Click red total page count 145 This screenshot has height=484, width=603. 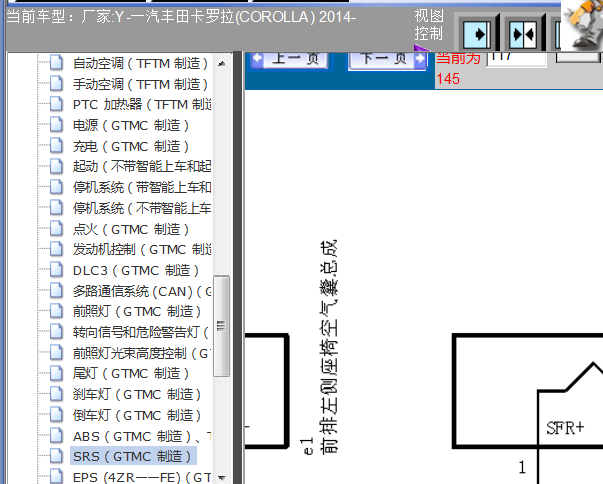coord(448,79)
